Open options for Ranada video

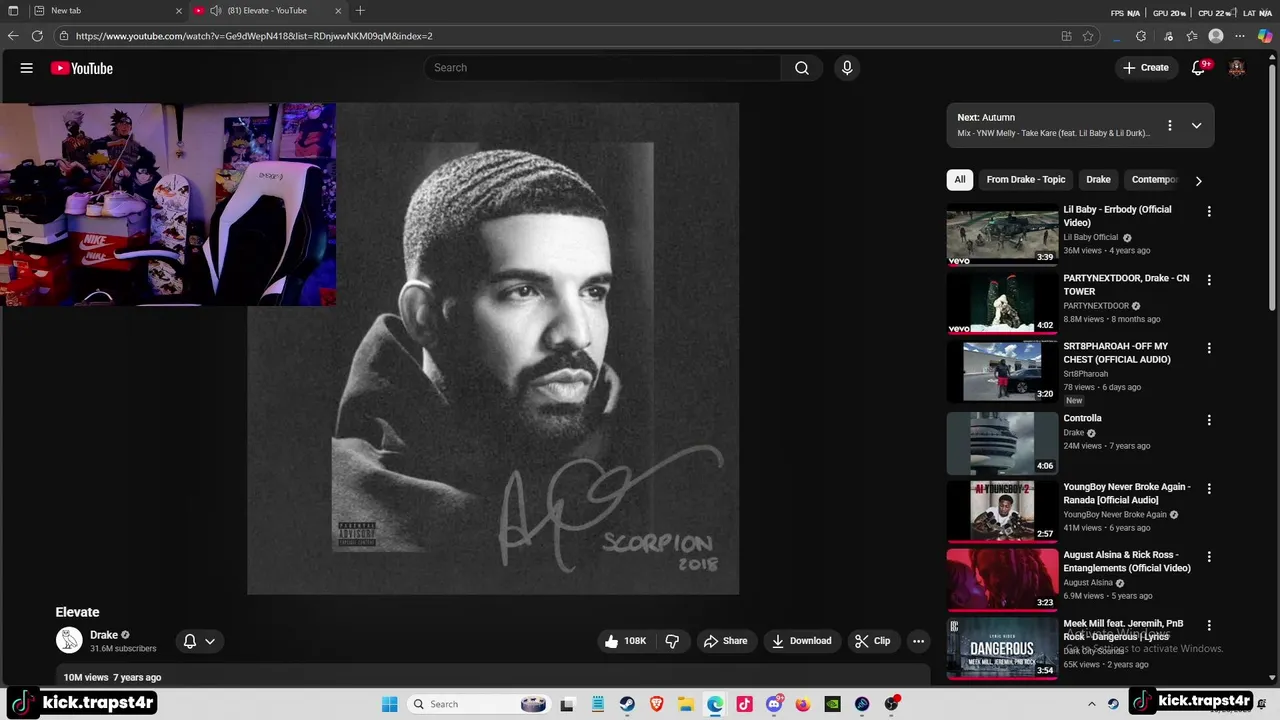tap(1209, 488)
